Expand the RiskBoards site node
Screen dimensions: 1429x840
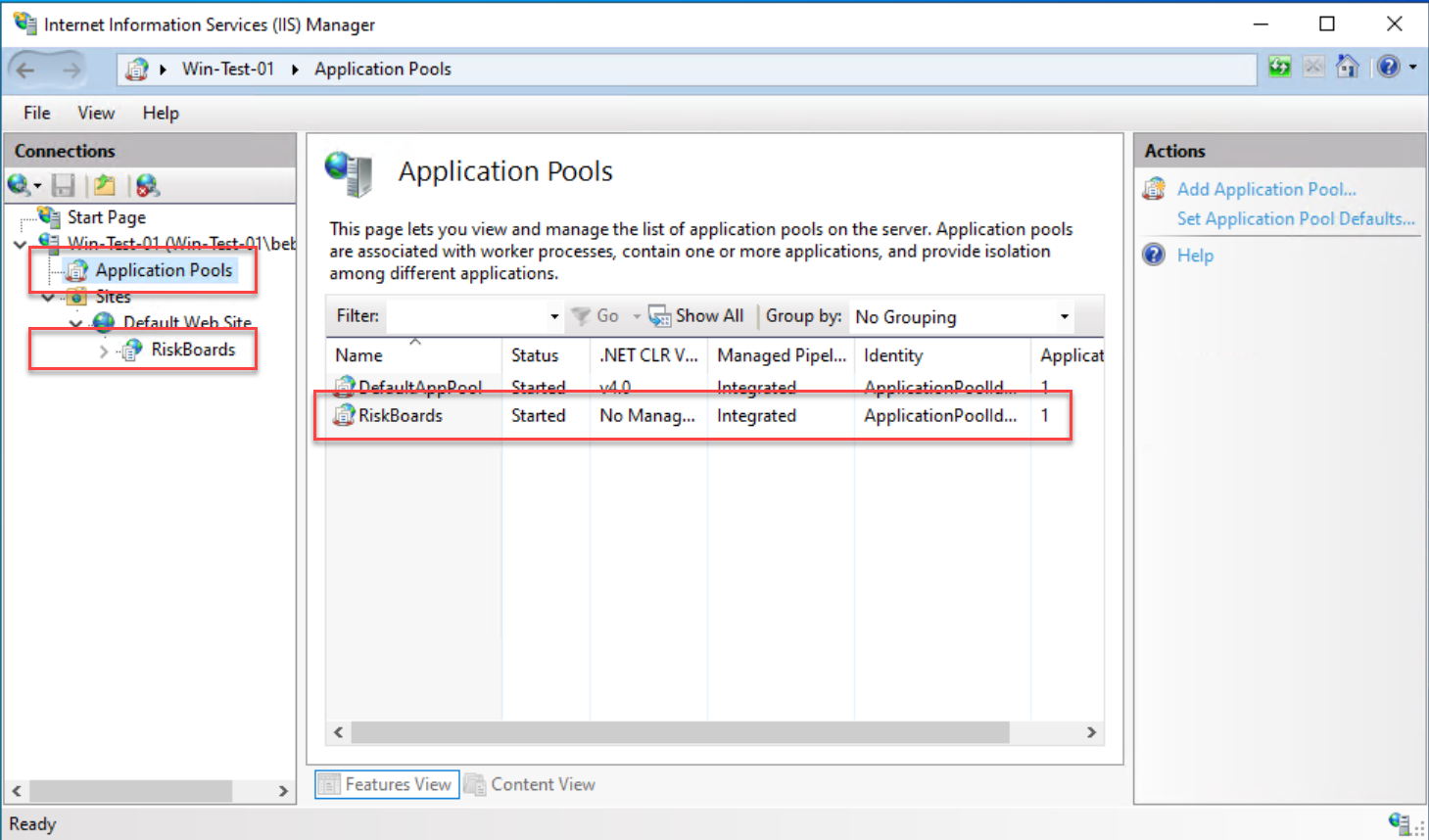pyautogui.click(x=104, y=350)
